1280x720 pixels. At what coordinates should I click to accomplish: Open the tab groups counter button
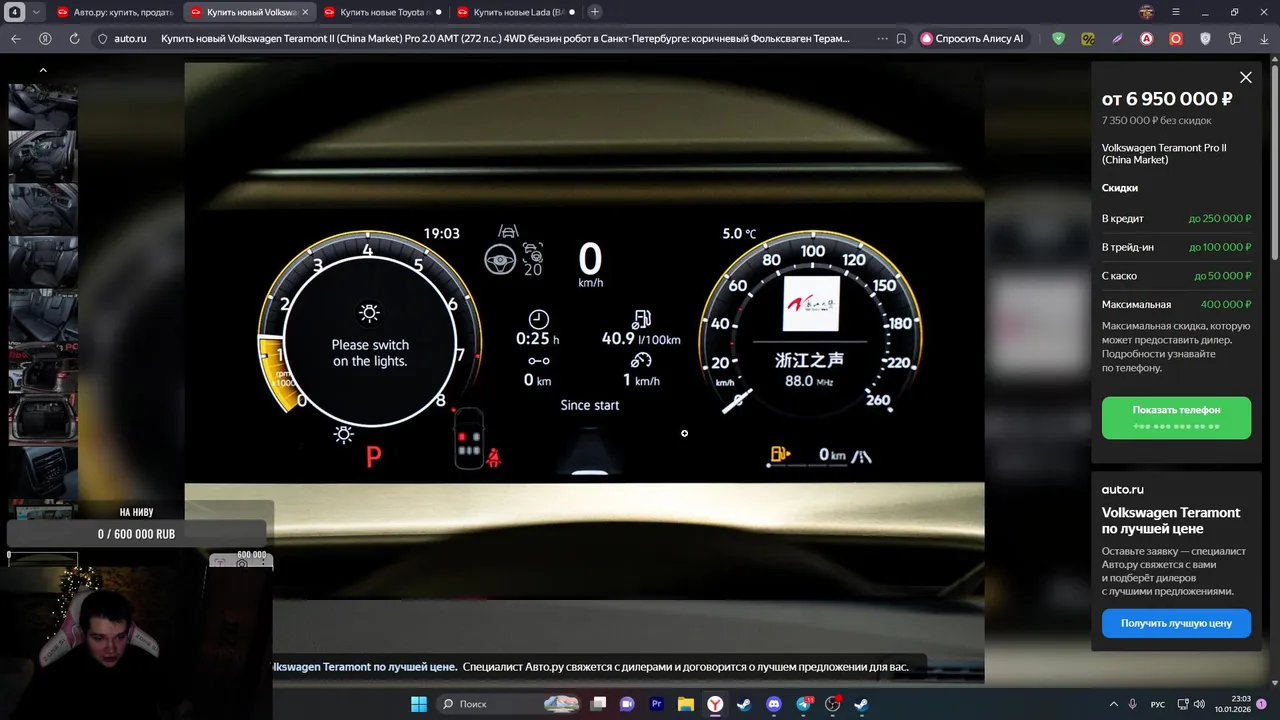[16, 12]
